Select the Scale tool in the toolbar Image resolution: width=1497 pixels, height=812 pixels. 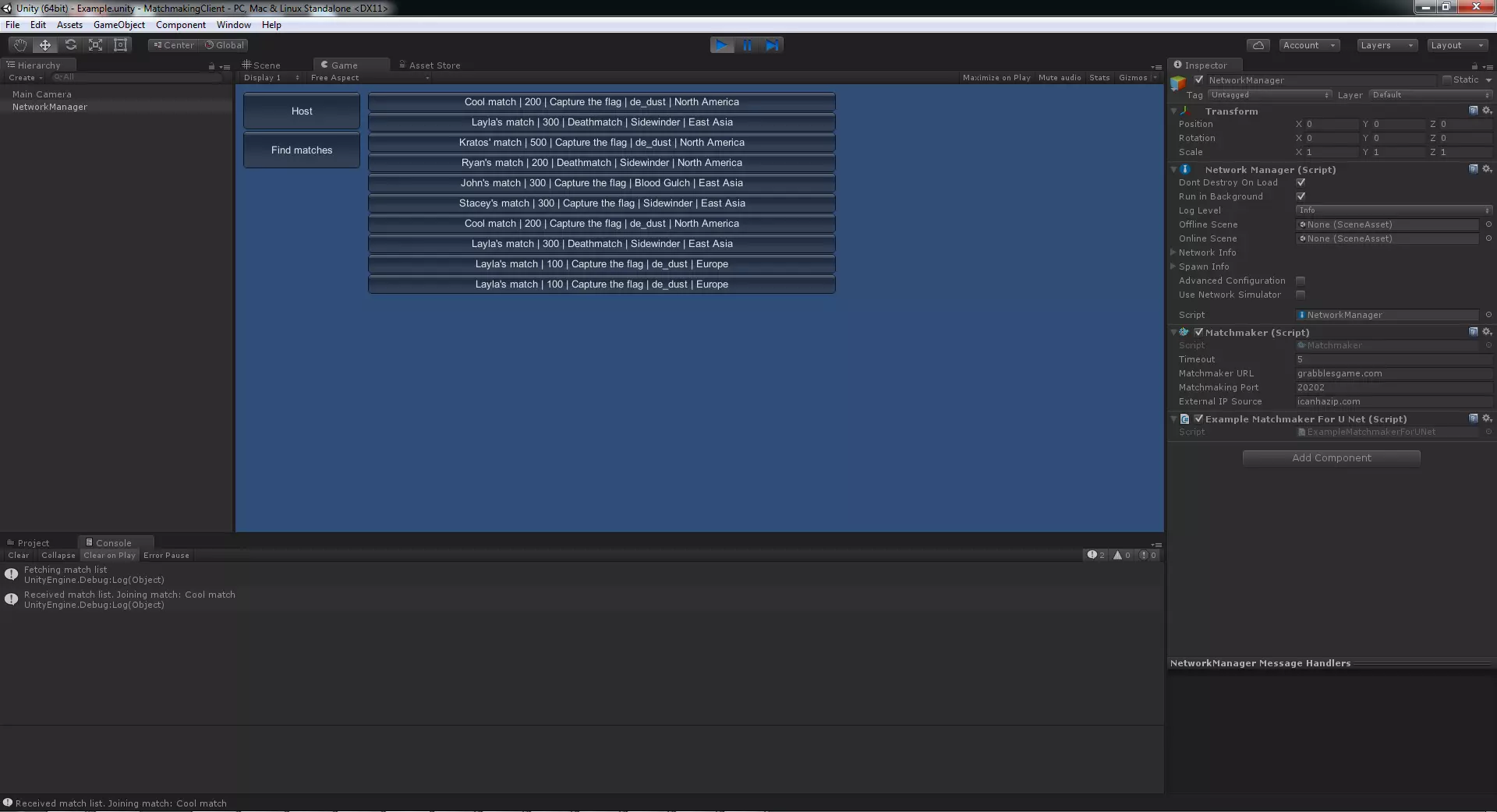tap(95, 45)
